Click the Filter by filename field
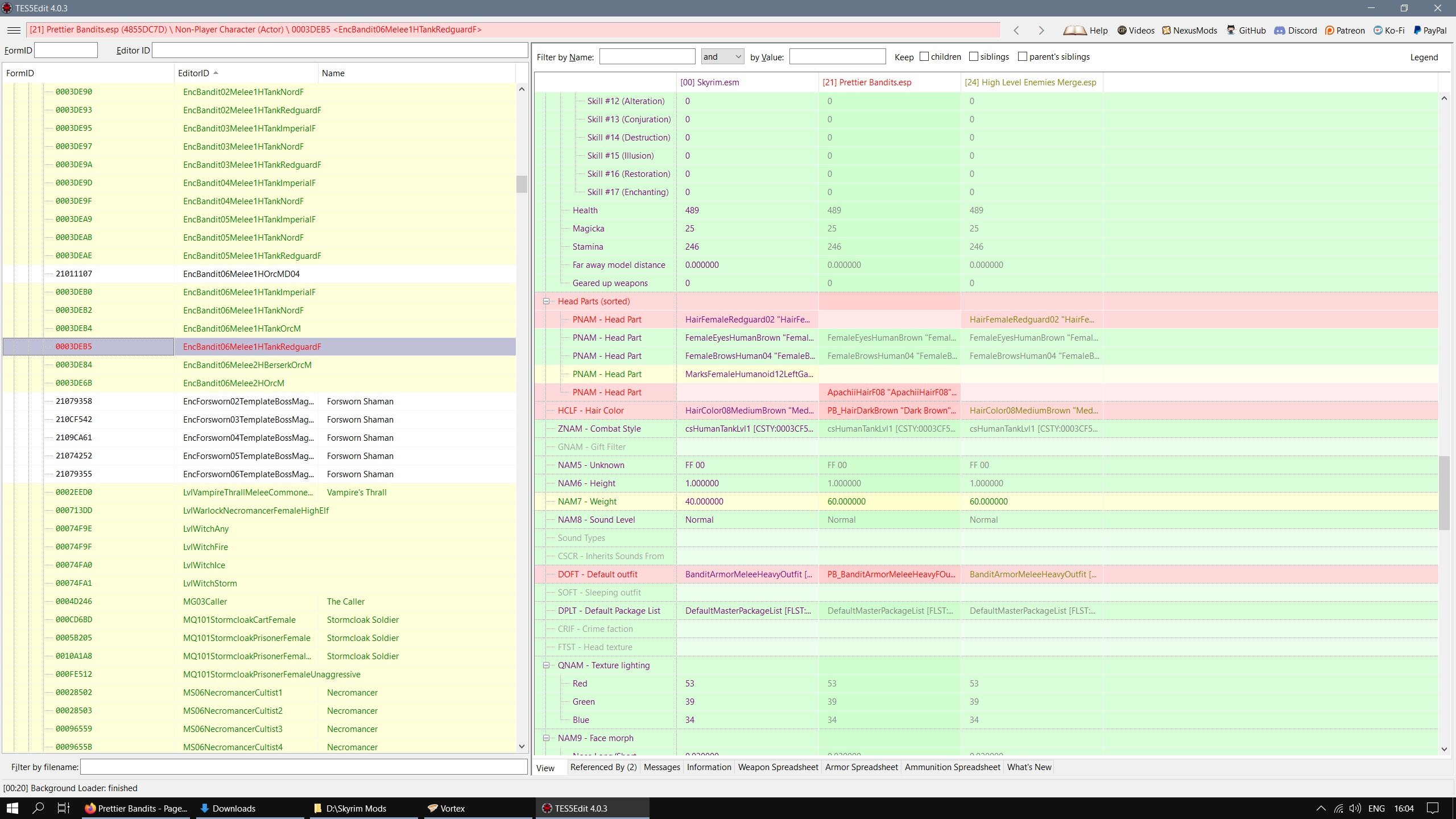This screenshot has height=819, width=1456. [x=304, y=767]
